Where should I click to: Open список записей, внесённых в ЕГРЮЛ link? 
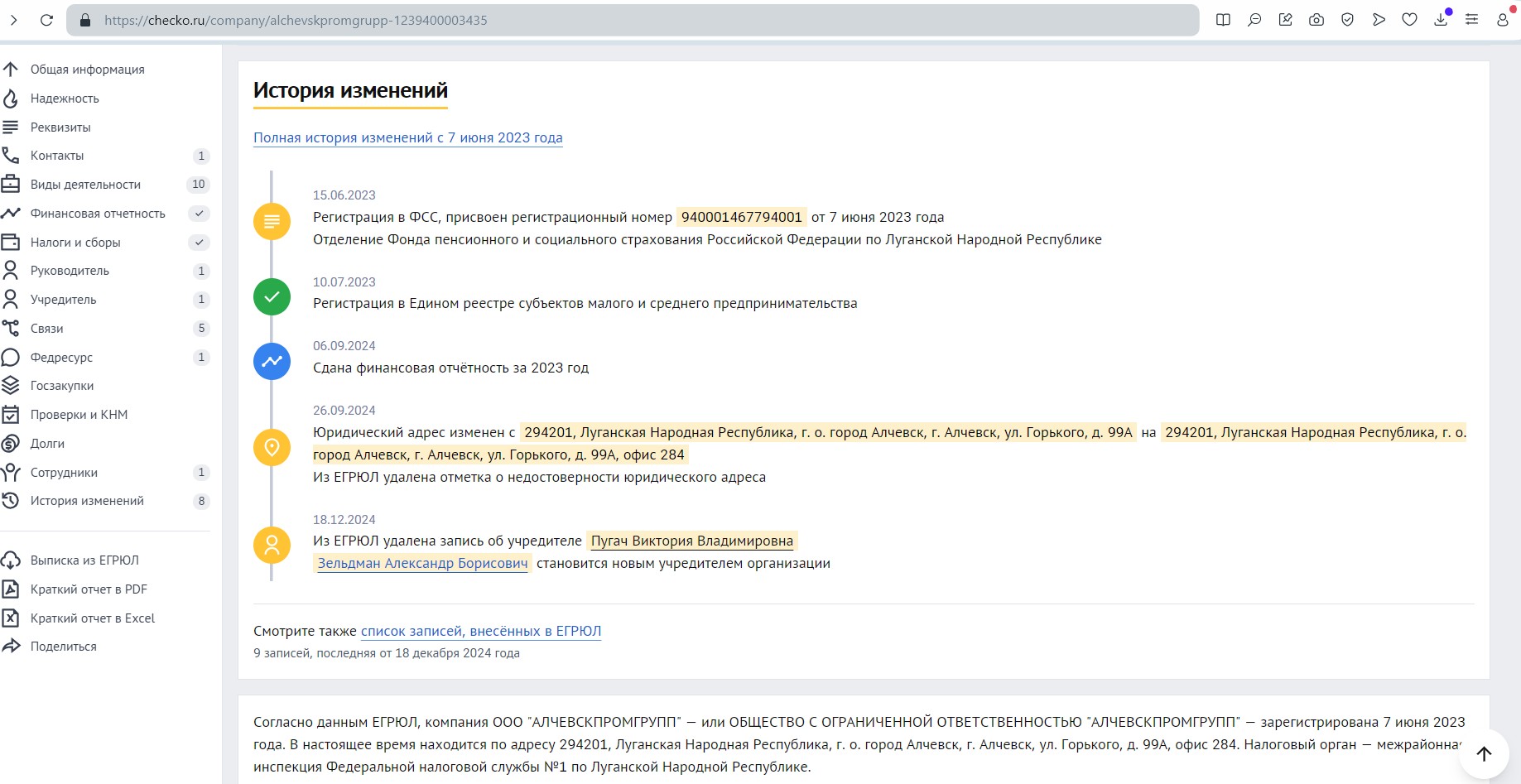pyautogui.click(x=481, y=631)
